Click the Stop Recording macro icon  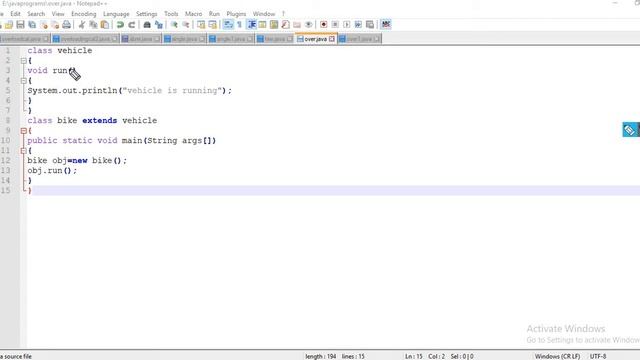[x=335, y=25]
